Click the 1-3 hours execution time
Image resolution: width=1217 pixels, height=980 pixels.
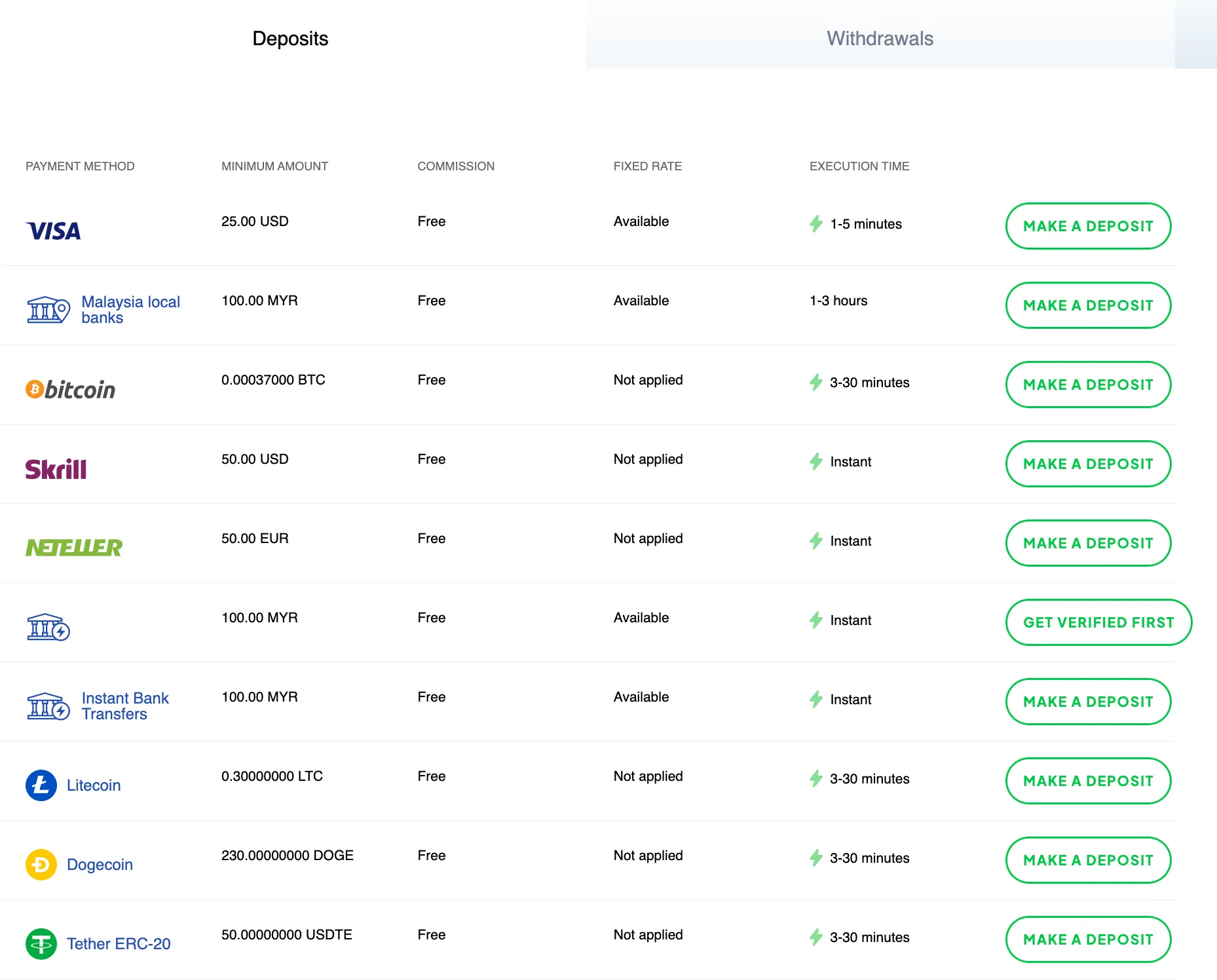pyautogui.click(x=838, y=301)
